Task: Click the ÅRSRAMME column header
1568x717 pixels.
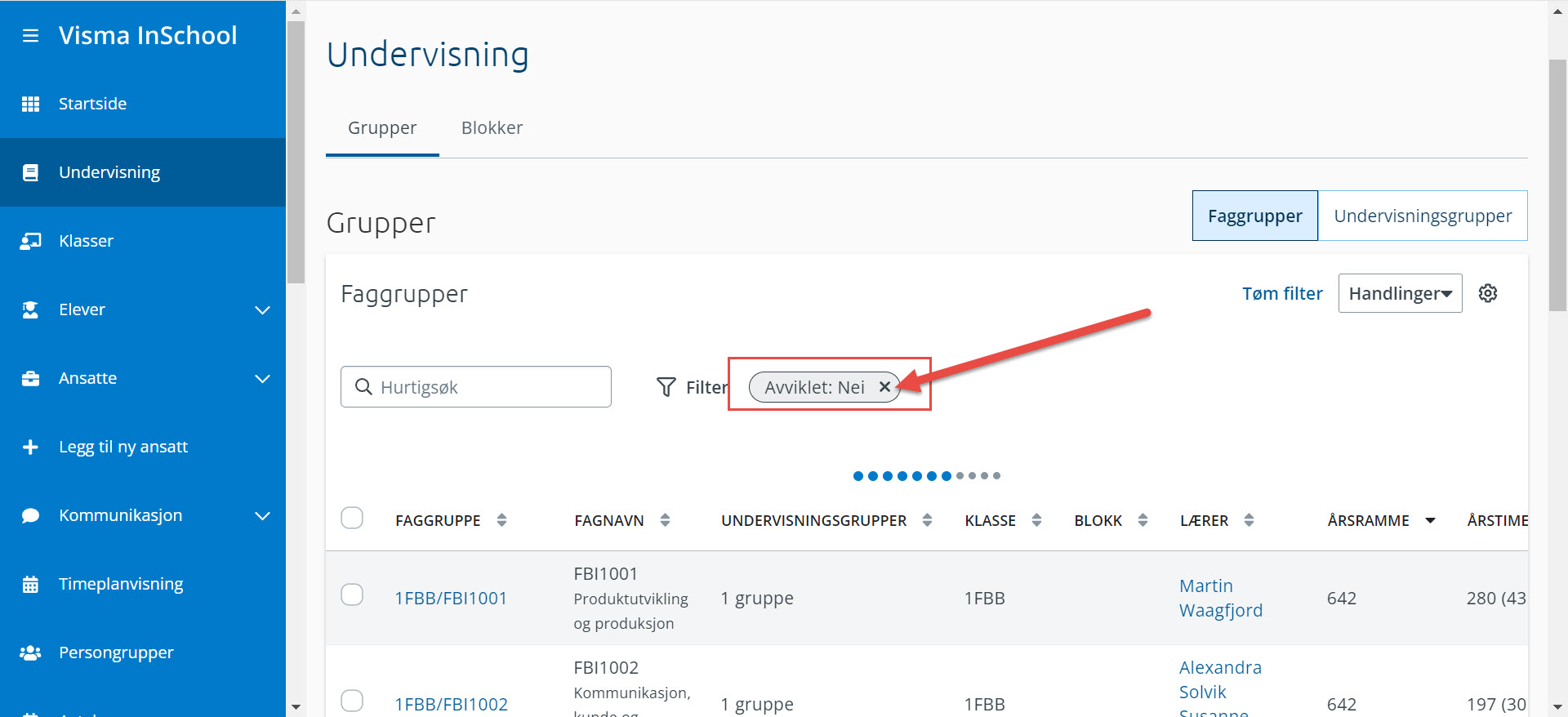Action: tap(1369, 520)
